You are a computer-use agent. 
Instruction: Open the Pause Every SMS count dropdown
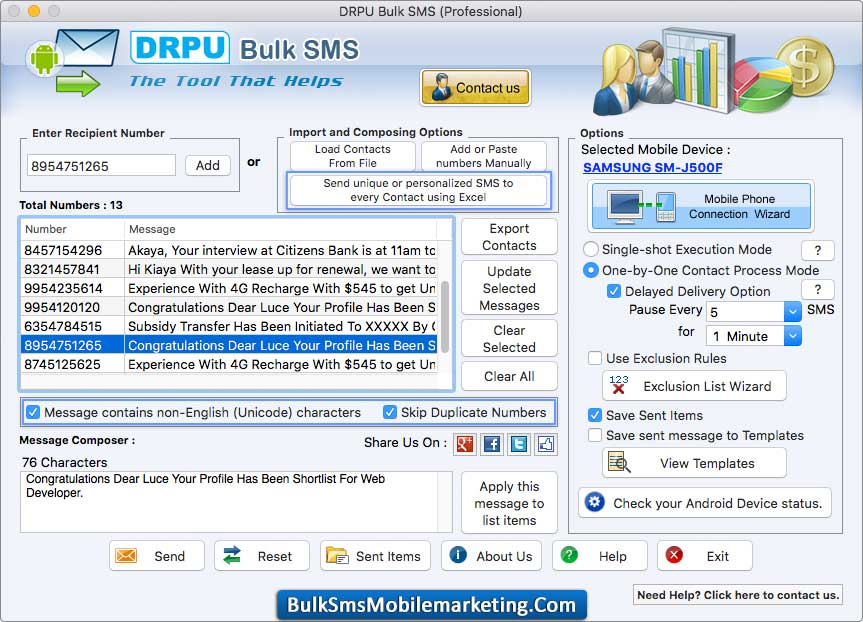tap(792, 312)
